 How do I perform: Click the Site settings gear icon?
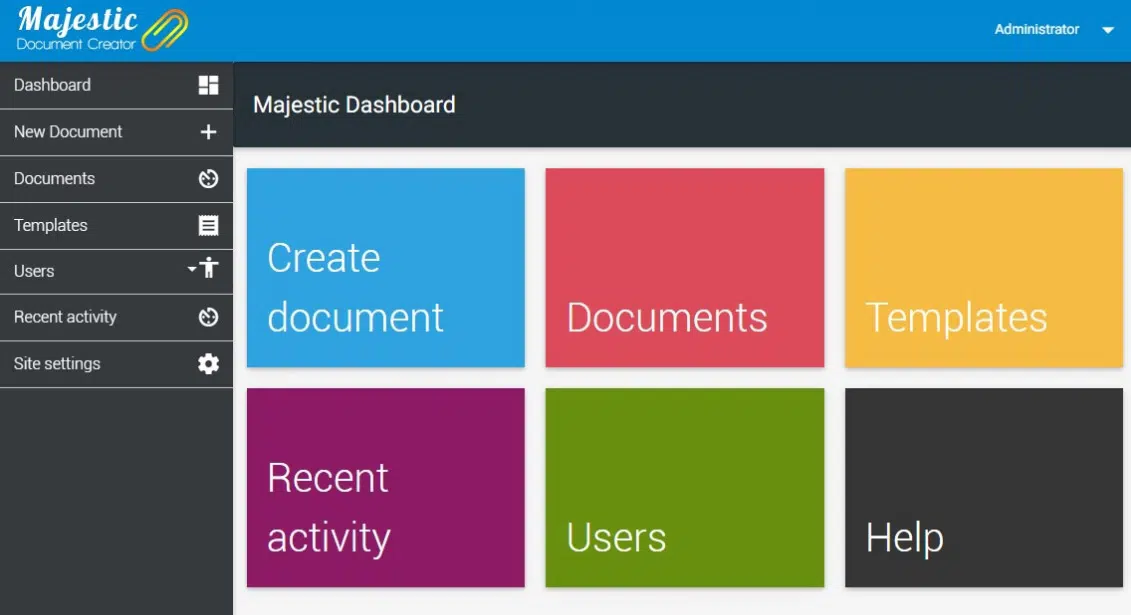pos(208,364)
